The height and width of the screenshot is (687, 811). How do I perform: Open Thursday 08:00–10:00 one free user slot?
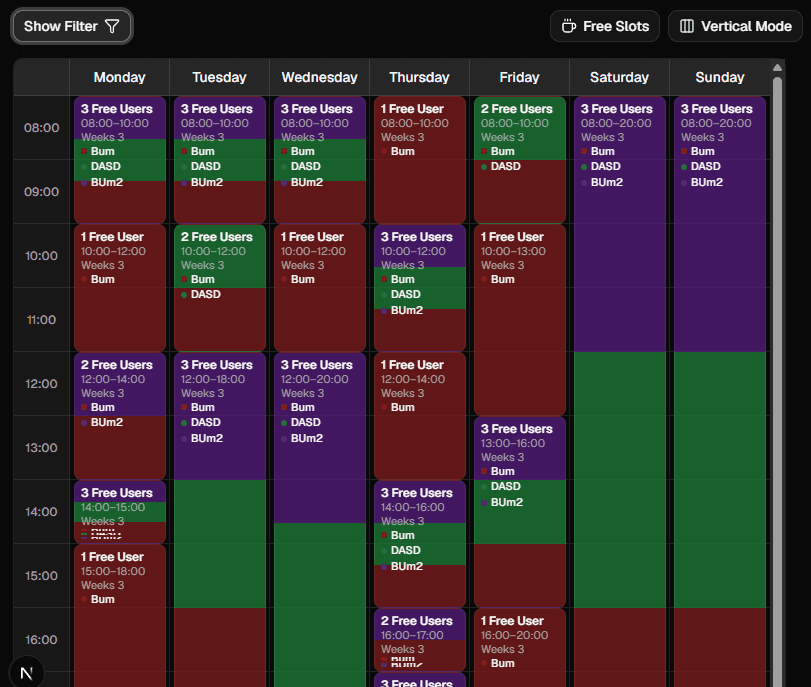pyautogui.click(x=420, y=160)
